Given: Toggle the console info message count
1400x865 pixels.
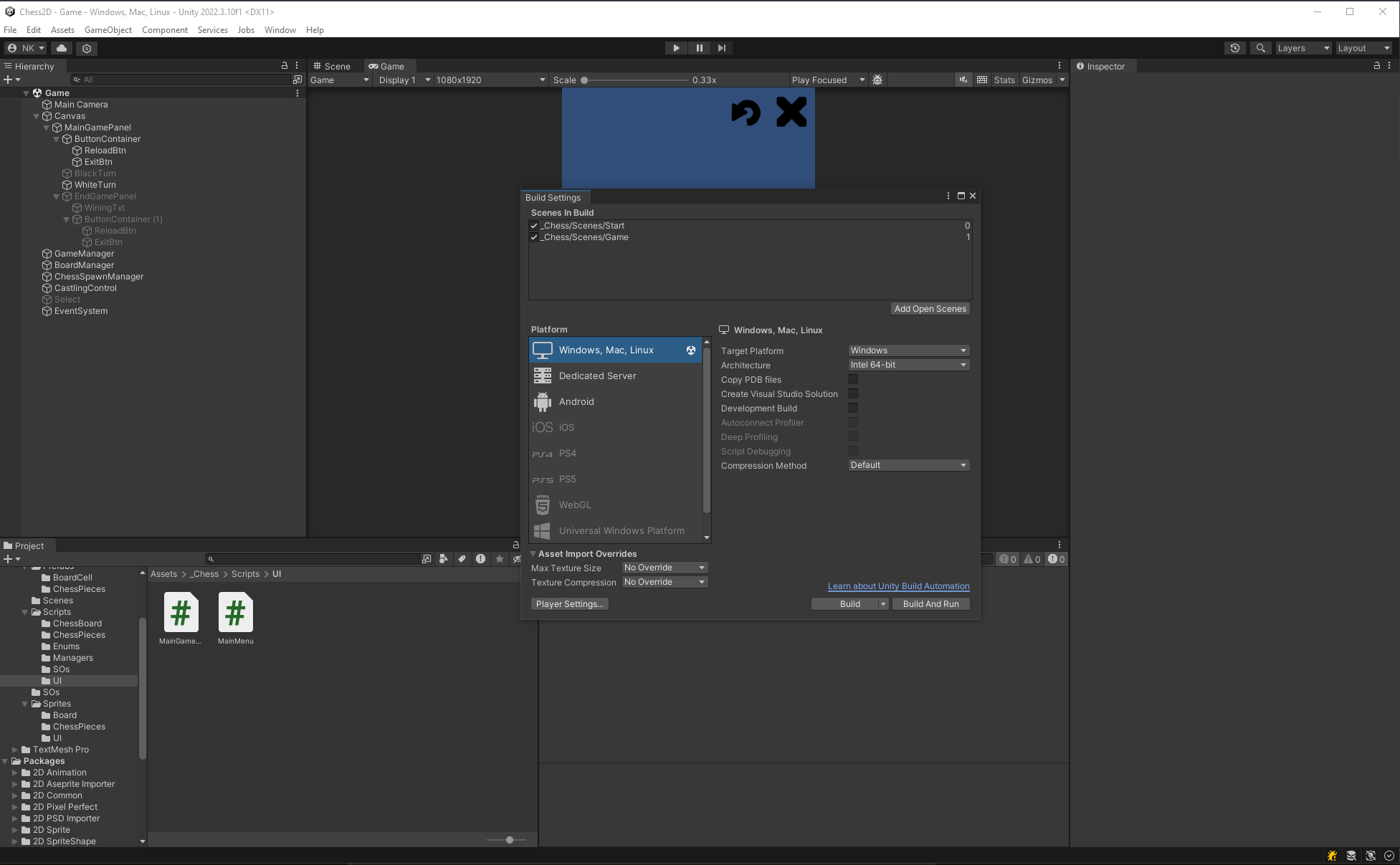Looking at the screenshot, I should coord(1007,559).
